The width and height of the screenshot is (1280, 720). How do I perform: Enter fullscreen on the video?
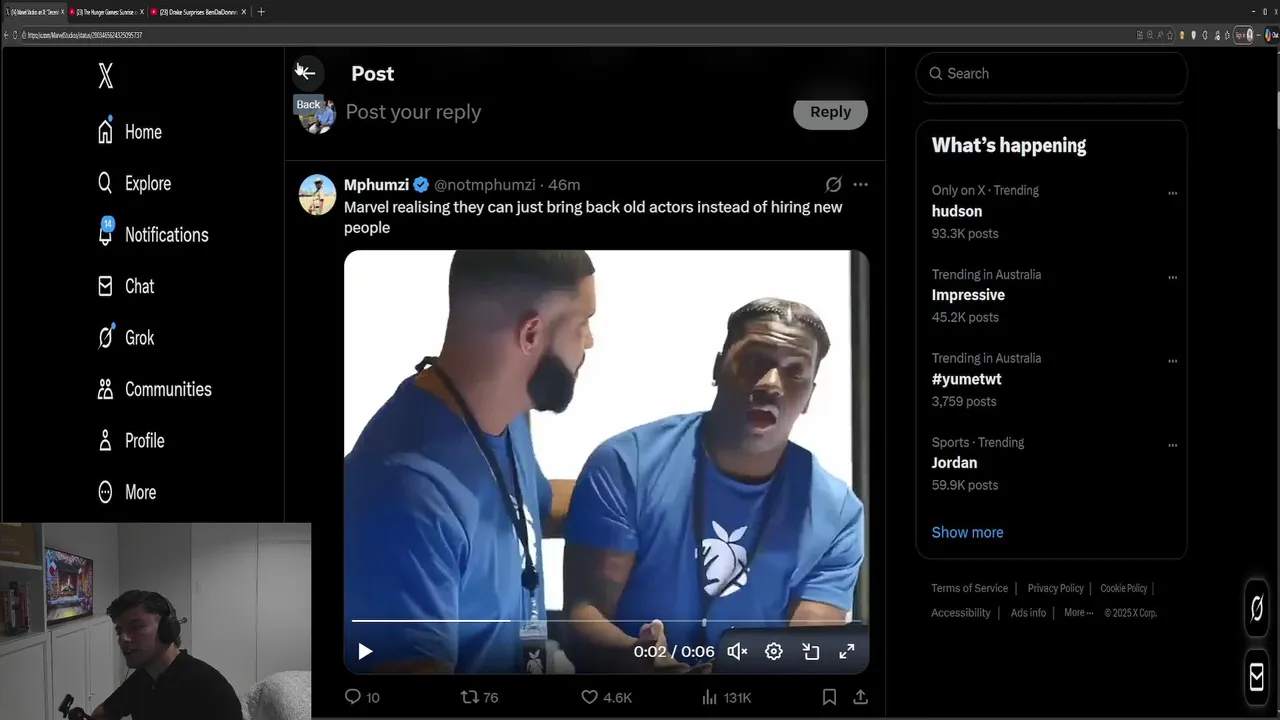click(847, 652)
